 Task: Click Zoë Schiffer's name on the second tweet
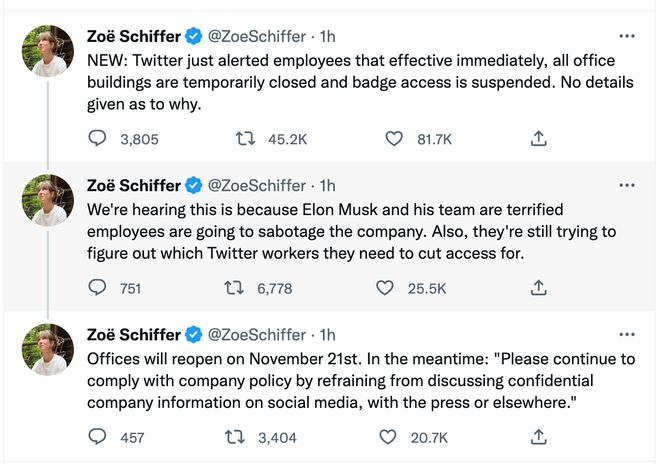pos(134,186)
